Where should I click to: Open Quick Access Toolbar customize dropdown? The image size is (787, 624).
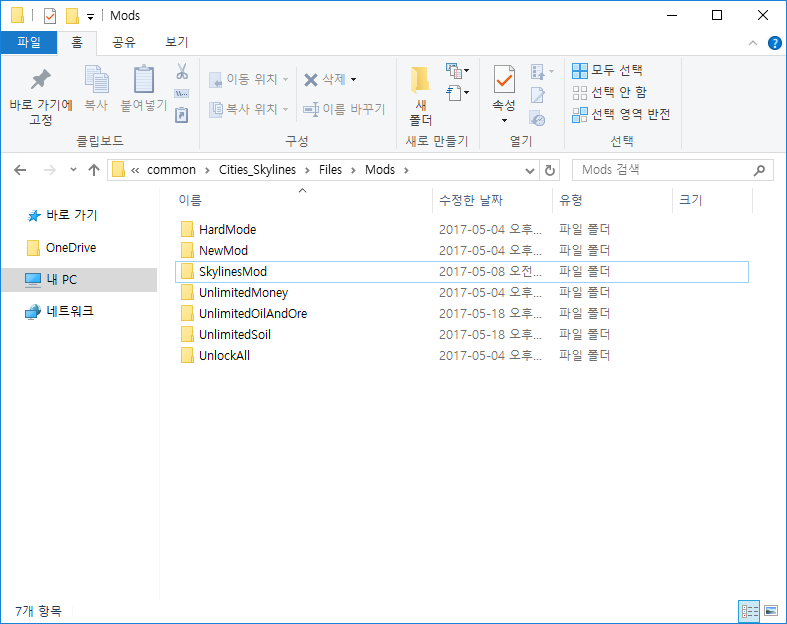[90, 17]
